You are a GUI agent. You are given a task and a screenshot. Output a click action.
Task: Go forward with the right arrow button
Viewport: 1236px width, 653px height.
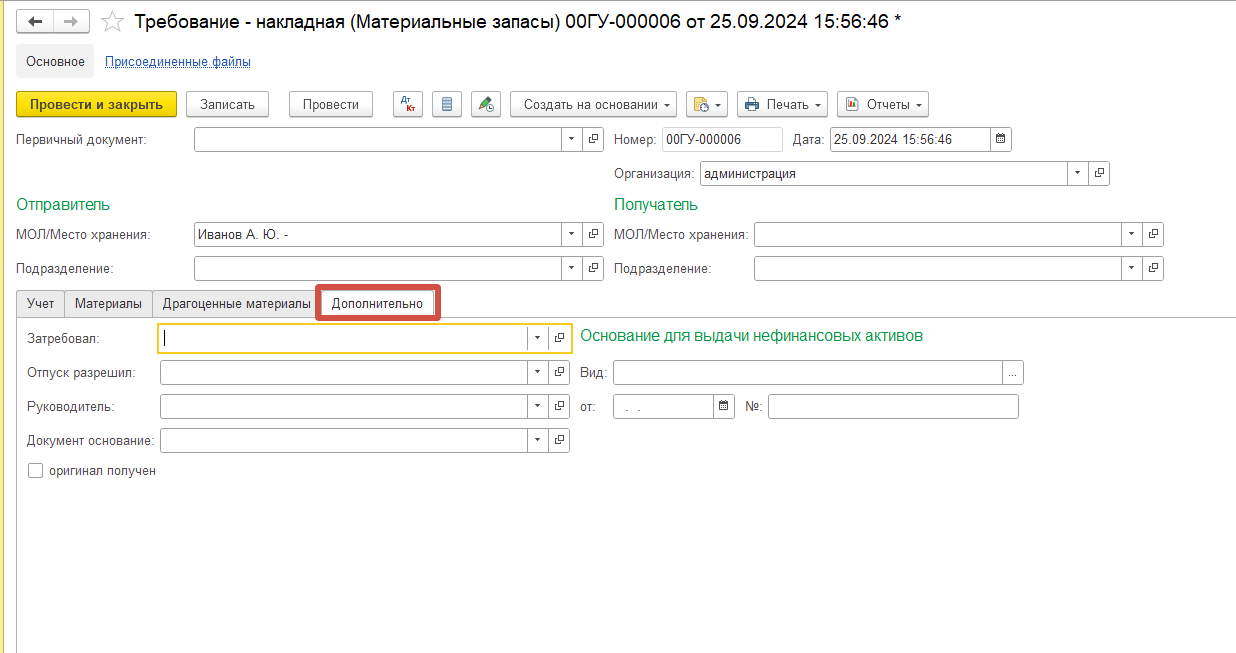(x=71, y=21)
